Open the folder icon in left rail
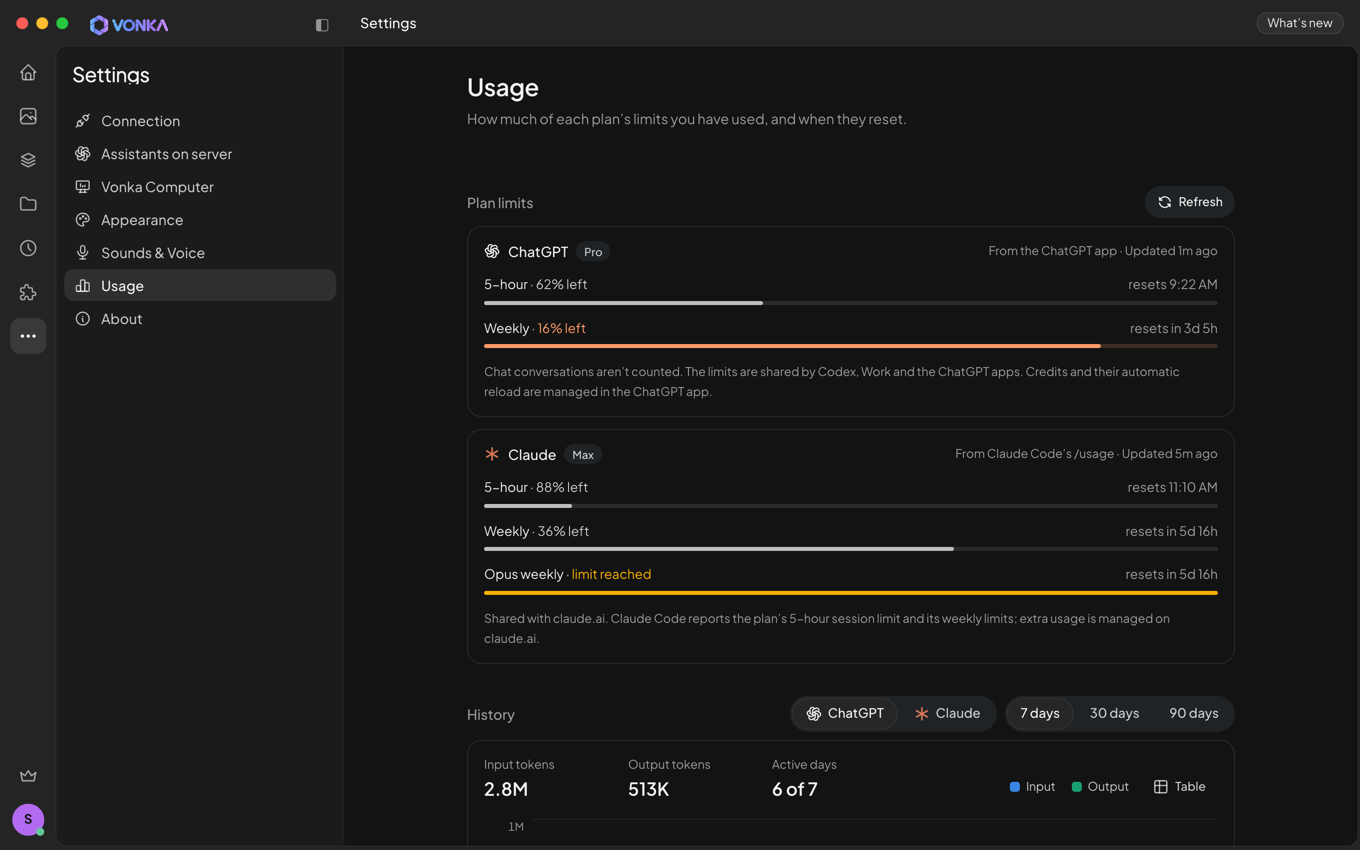This screenshot has width=1360, height=850. (28, 204)
